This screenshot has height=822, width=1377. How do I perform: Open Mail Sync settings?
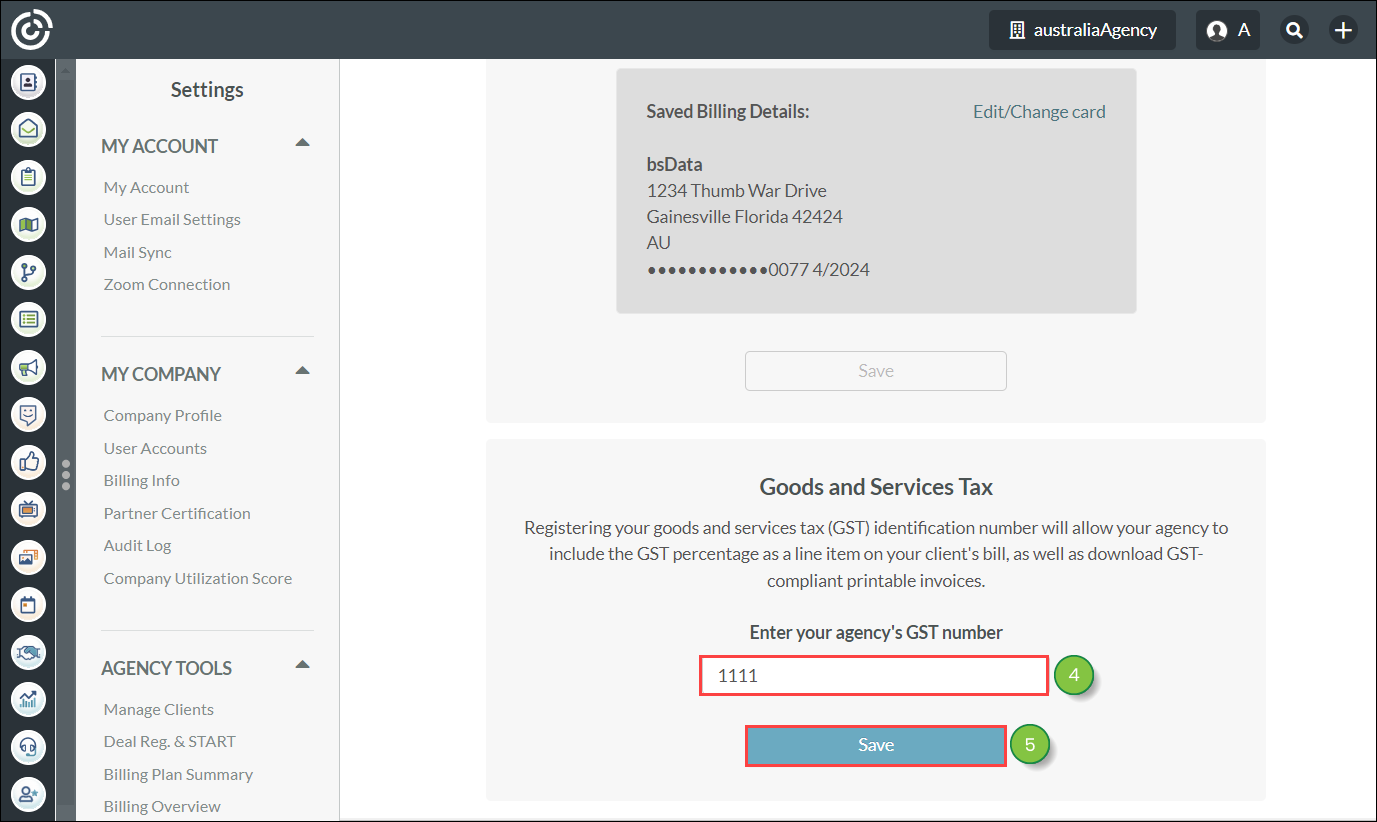pyautogui.click(x=138, y=252)
